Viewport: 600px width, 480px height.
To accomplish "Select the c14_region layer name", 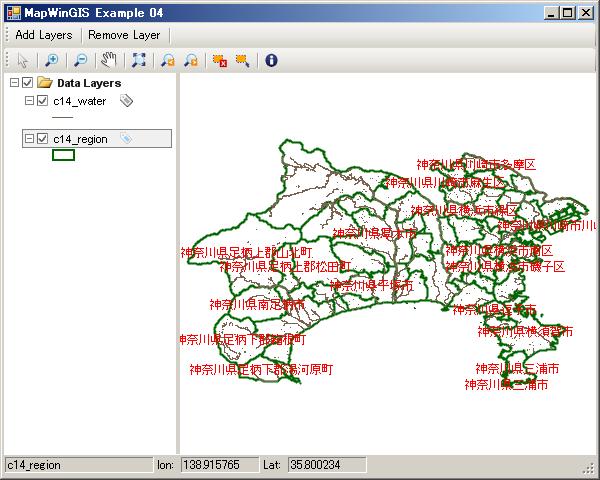I will click(x=80, y=139).
